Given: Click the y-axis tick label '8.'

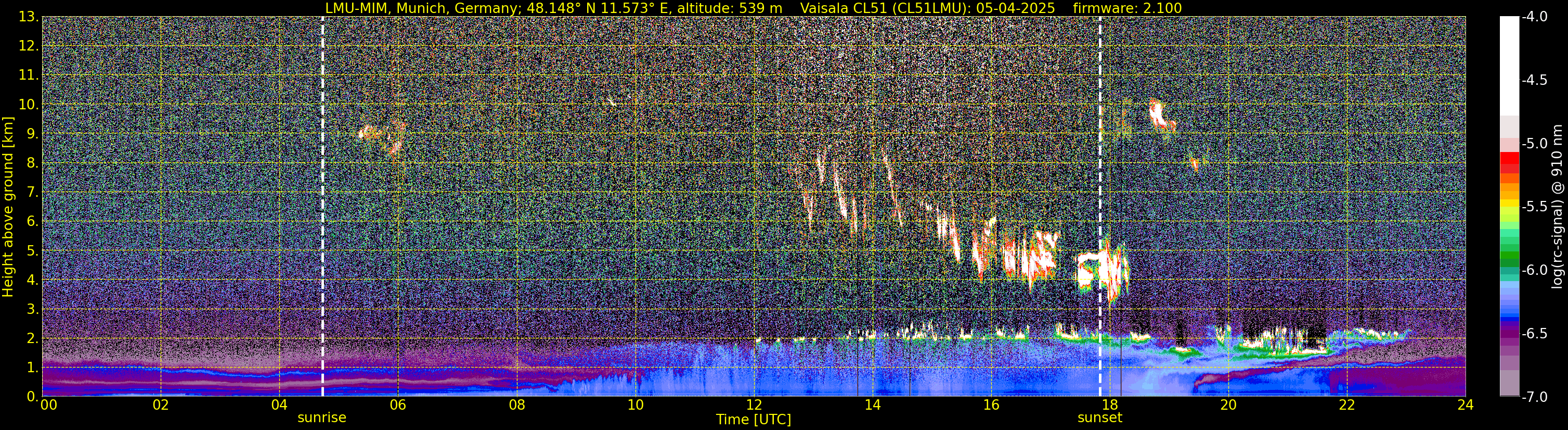Looking at the screenshot, I should coord(33,162).
